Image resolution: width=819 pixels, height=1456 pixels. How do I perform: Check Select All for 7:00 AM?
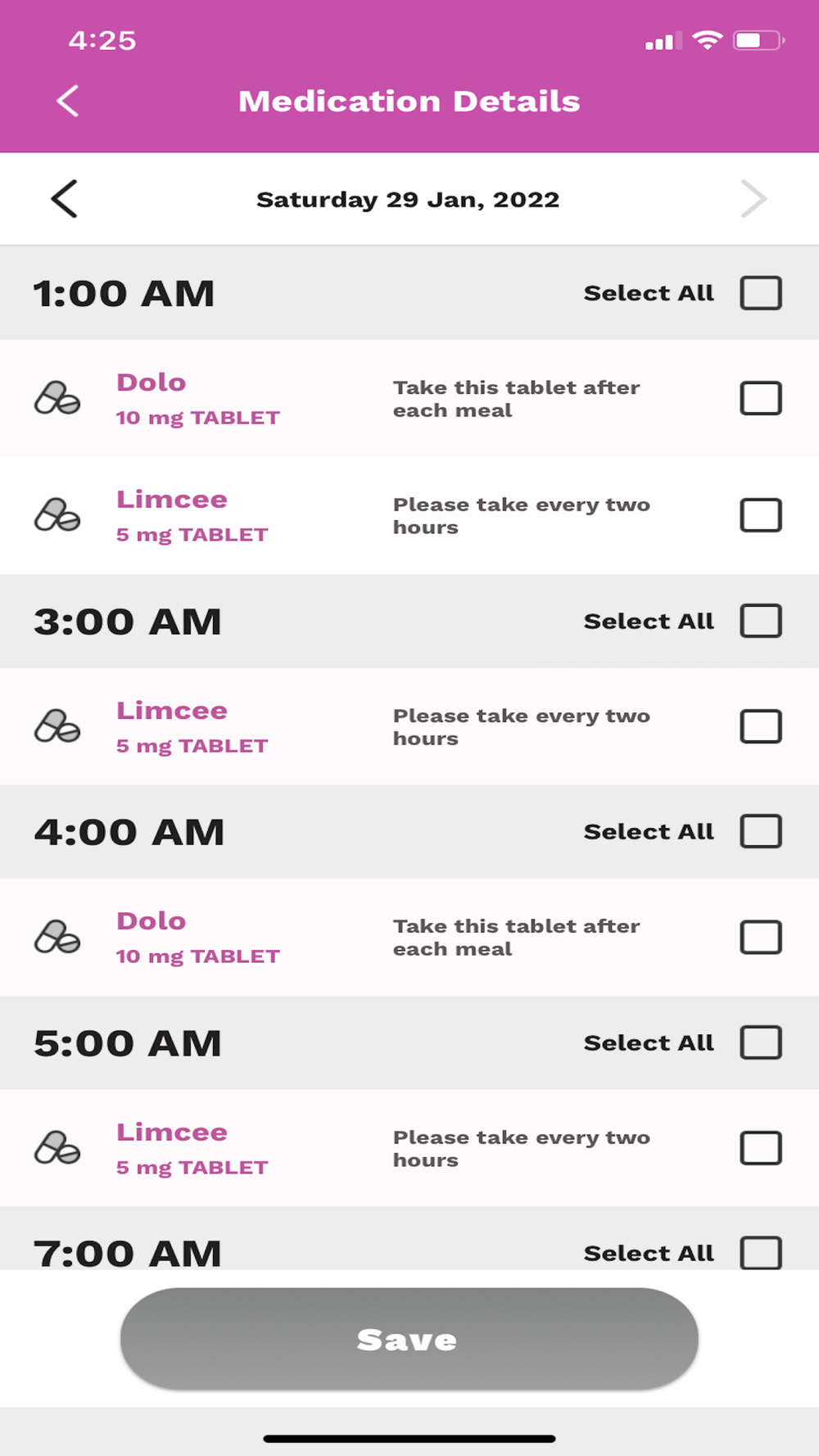(761, 1253)
